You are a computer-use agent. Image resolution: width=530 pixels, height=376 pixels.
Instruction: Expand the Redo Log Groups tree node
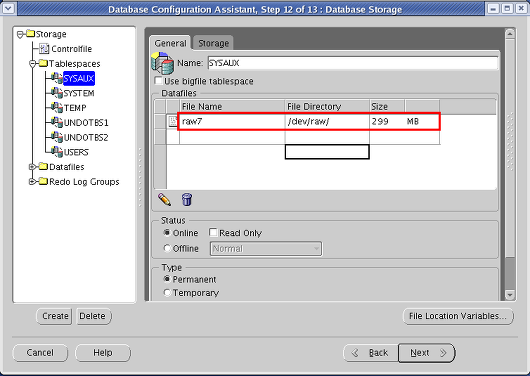[x=33, y=182]
